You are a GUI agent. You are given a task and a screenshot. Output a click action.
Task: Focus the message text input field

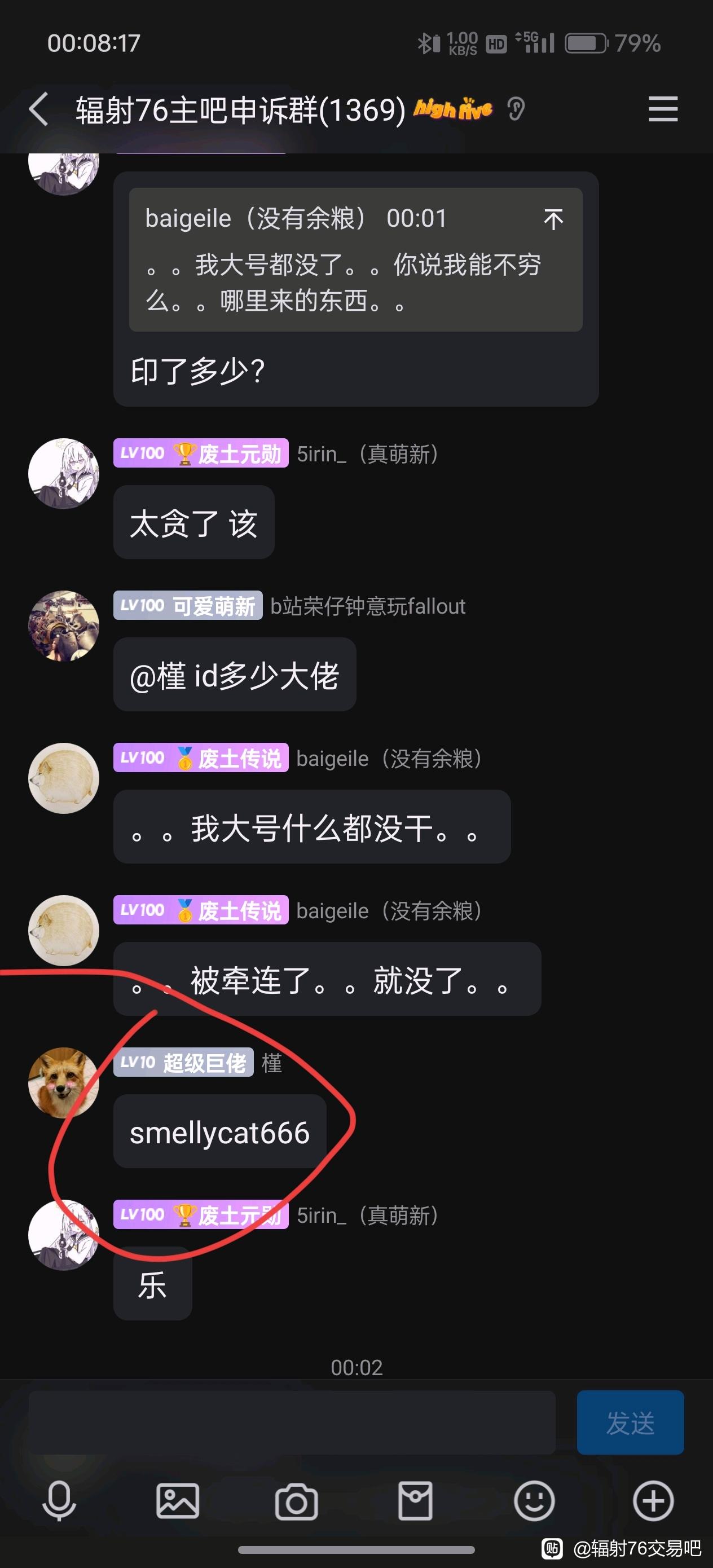(292, 1423)
